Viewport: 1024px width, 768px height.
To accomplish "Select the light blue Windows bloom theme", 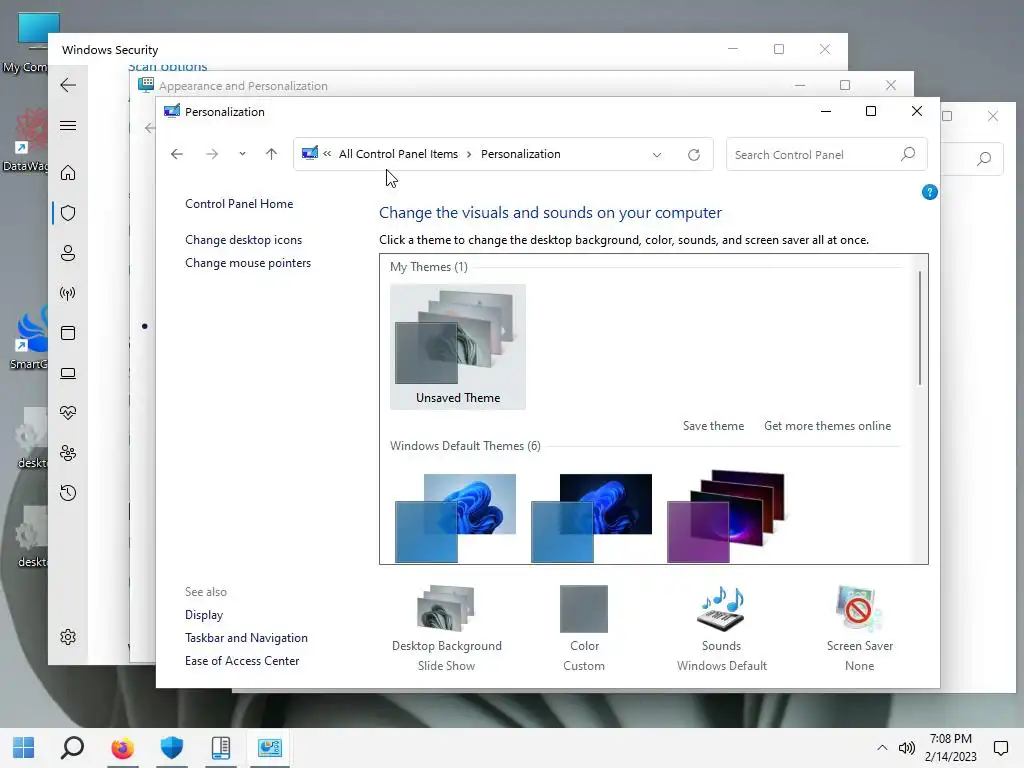I will tap(456, 518).
